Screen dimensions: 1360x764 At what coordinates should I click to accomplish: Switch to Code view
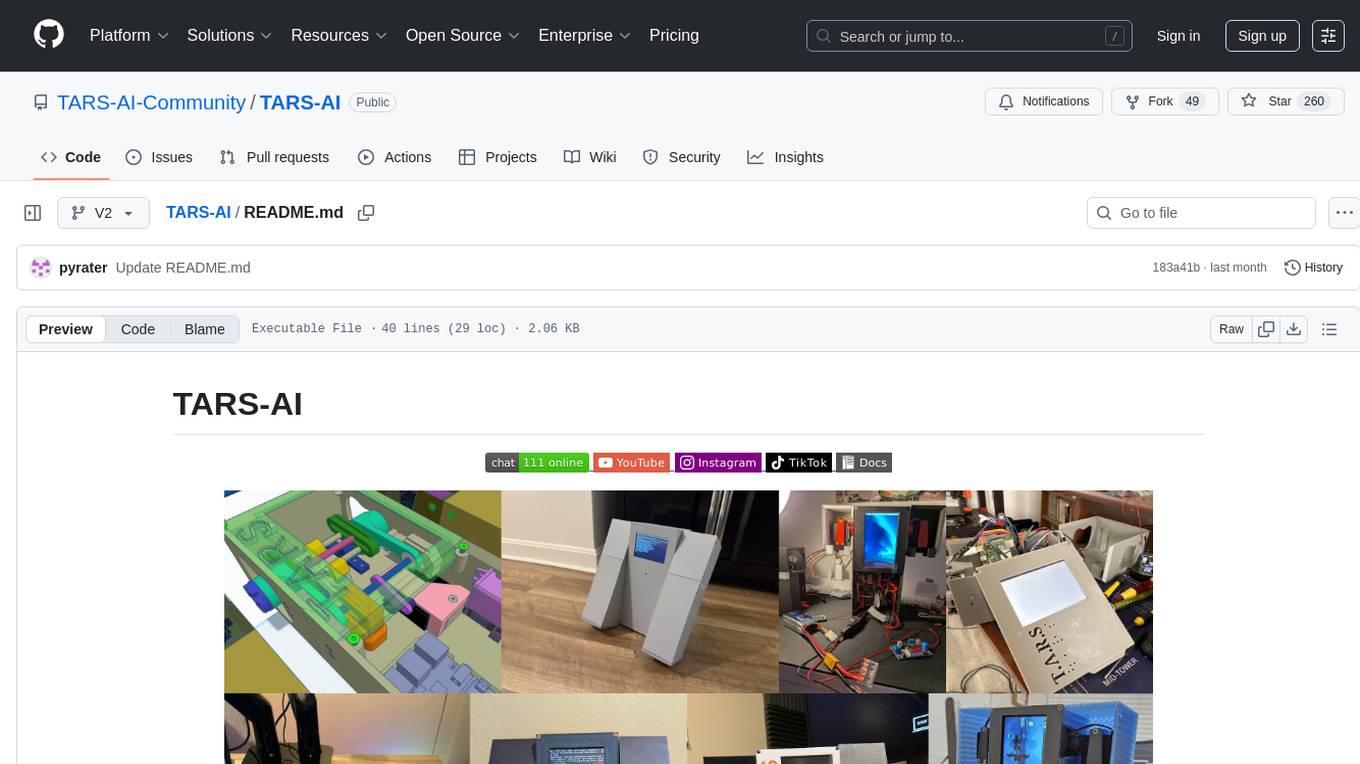tap(138, 329)
